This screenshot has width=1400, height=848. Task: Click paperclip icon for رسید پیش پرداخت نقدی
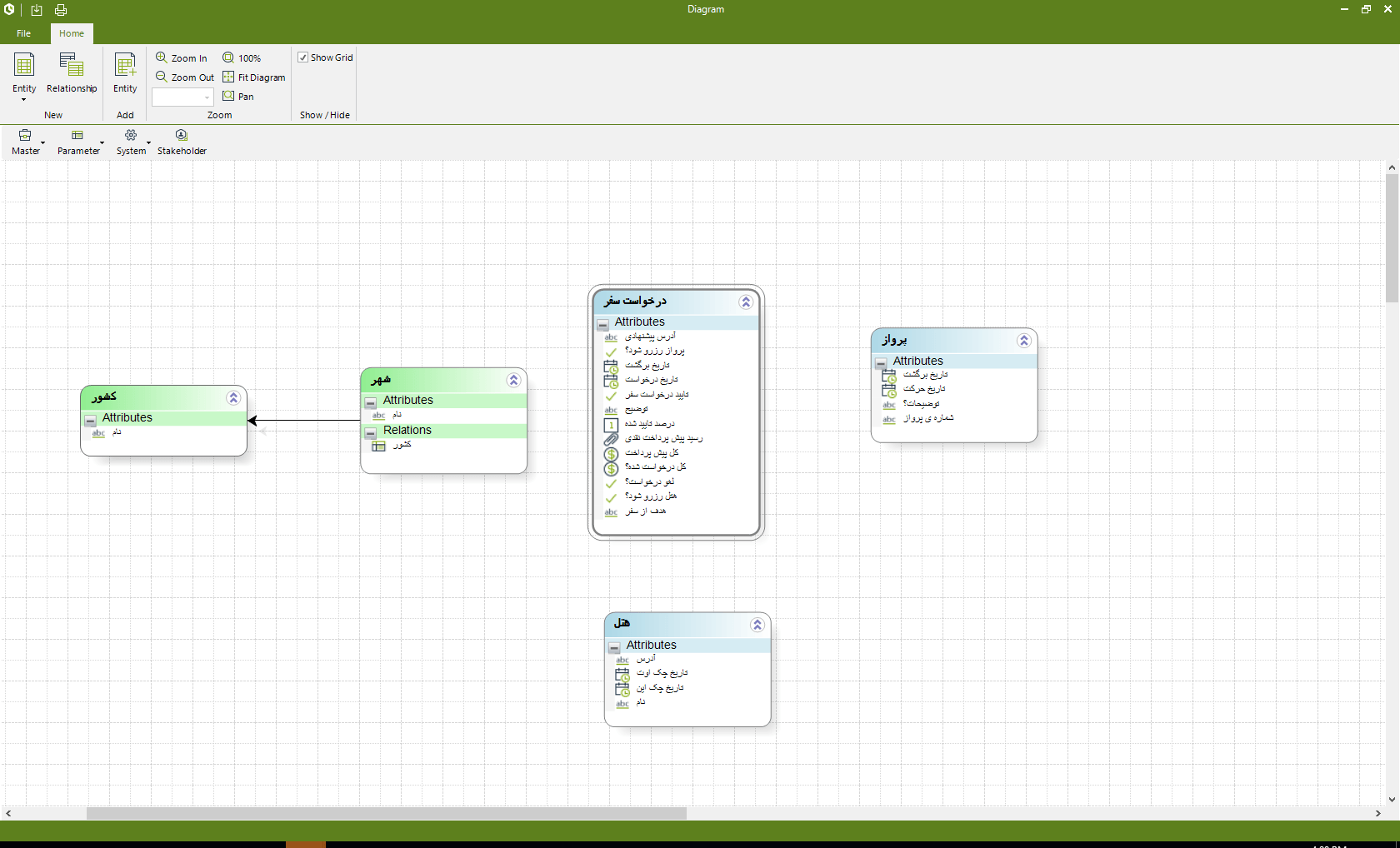pos(611,439)
